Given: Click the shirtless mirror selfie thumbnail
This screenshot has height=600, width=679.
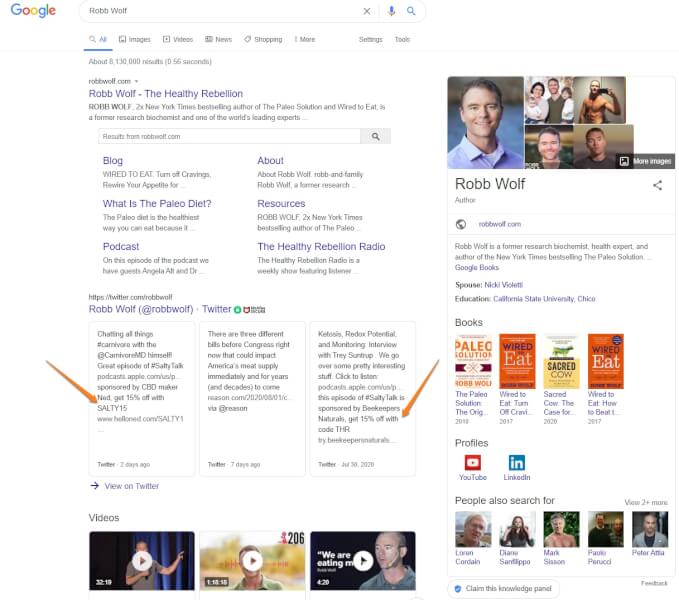Looking at the screenshot, I should pyautogui.click(x=600, y=100).
